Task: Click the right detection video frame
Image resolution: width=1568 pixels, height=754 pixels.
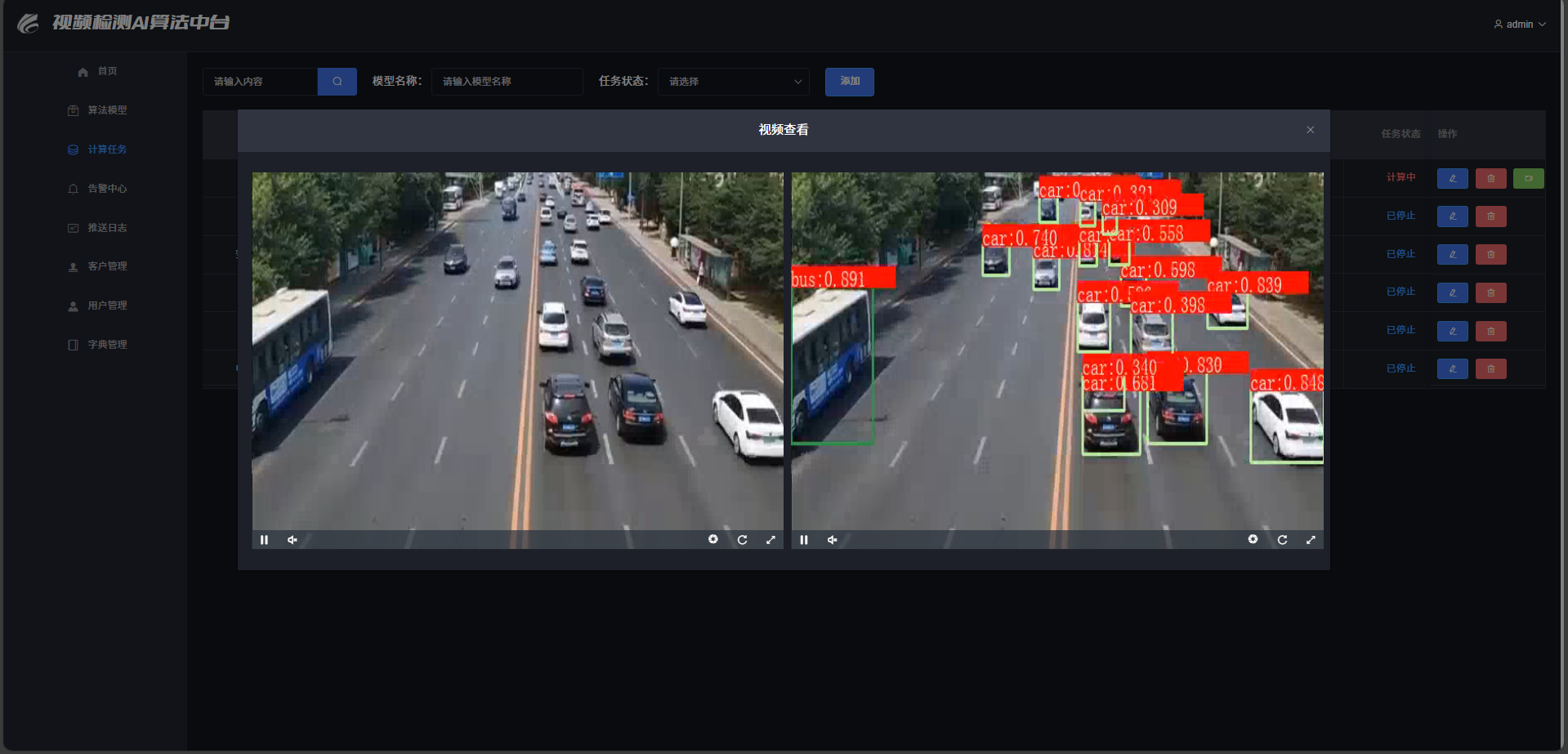Action: 1057,359
